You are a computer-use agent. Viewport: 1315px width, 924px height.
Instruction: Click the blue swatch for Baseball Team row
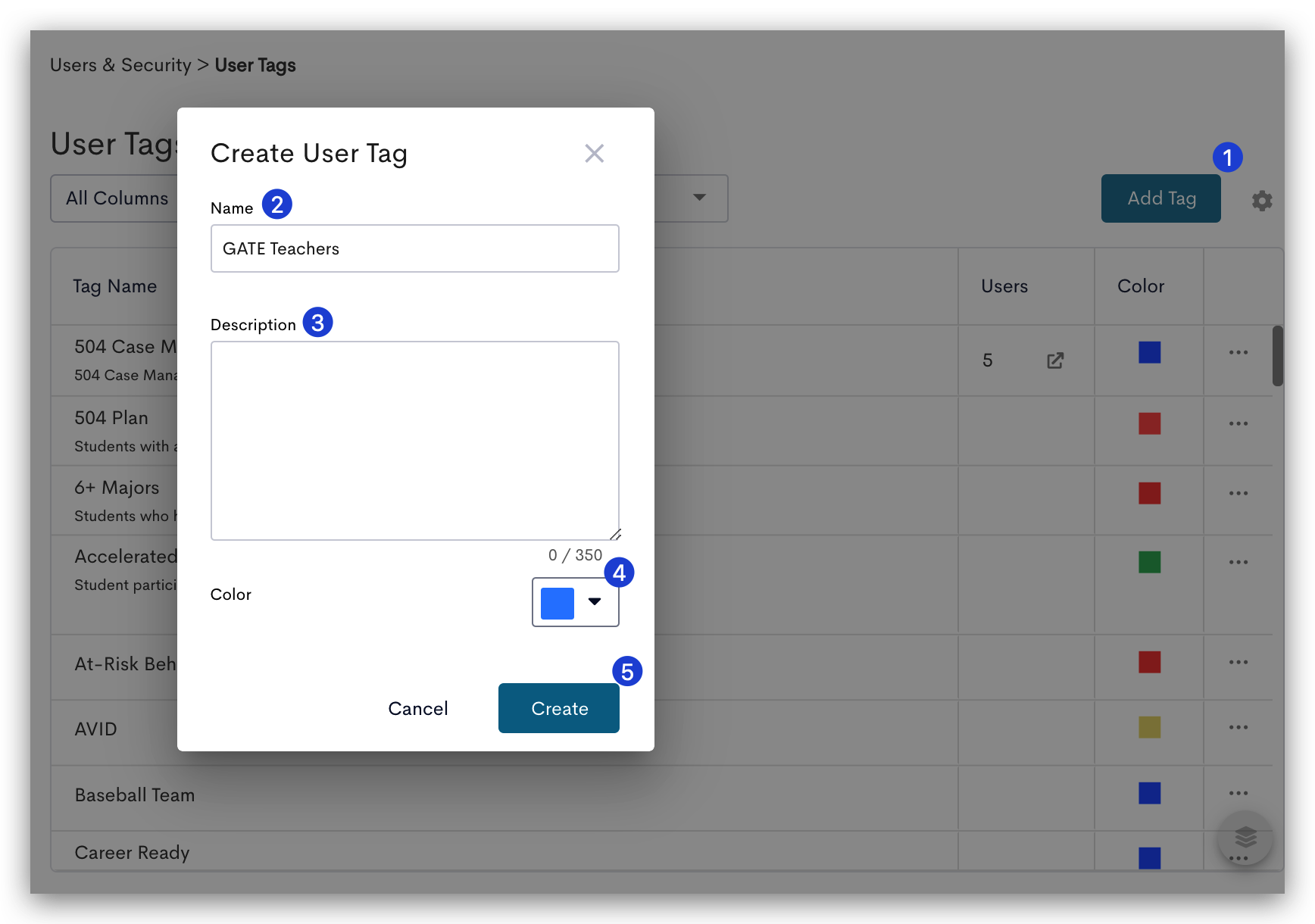click(x=1150, y=793)
